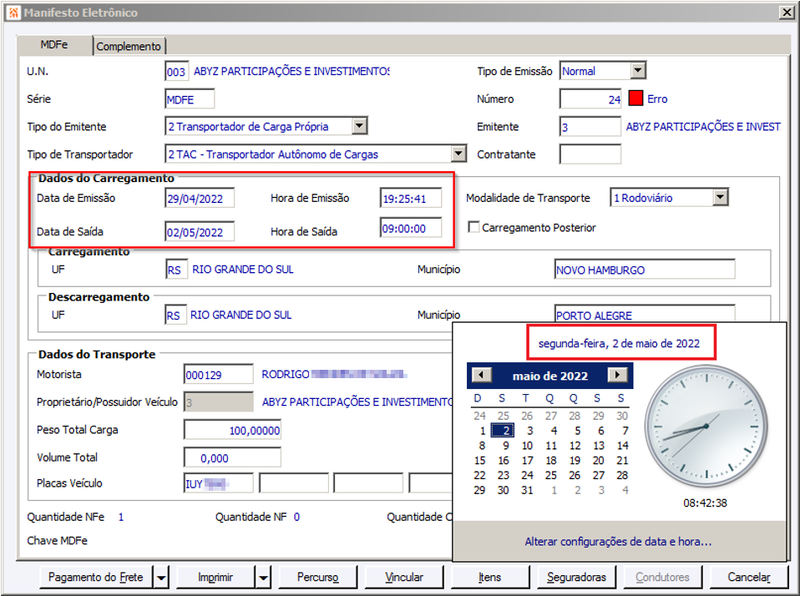Select the MDFe tab
800x596 pixels.
(54, 45)
